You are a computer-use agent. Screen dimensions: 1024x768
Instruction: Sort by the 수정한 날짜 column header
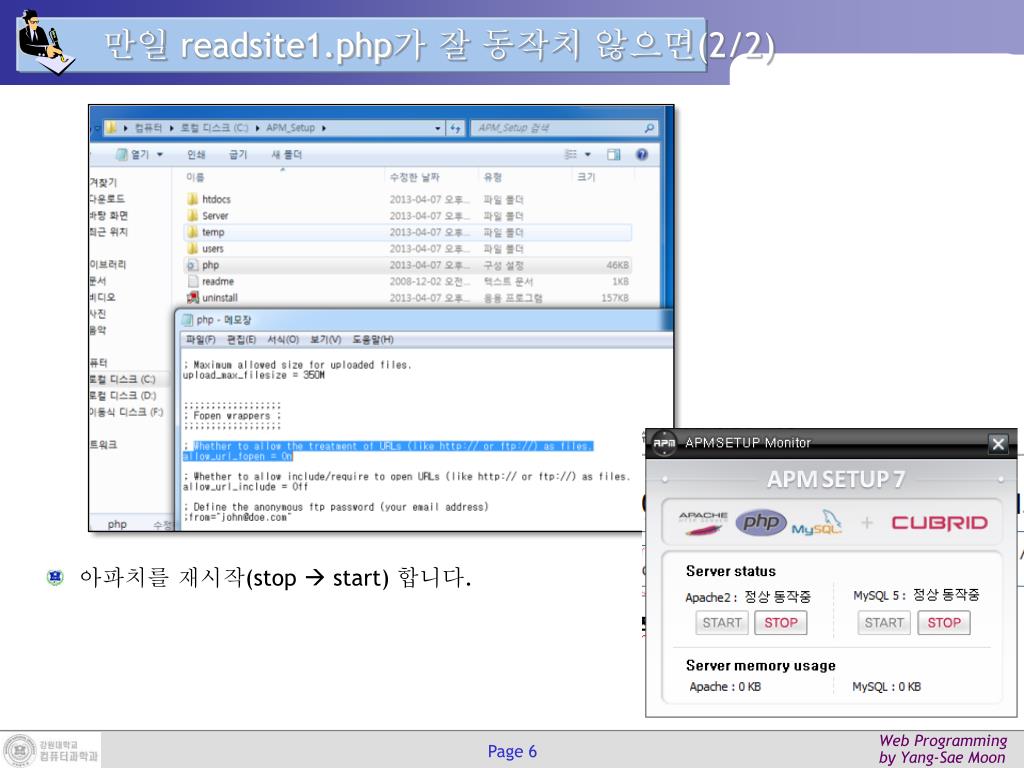(415, 177)
